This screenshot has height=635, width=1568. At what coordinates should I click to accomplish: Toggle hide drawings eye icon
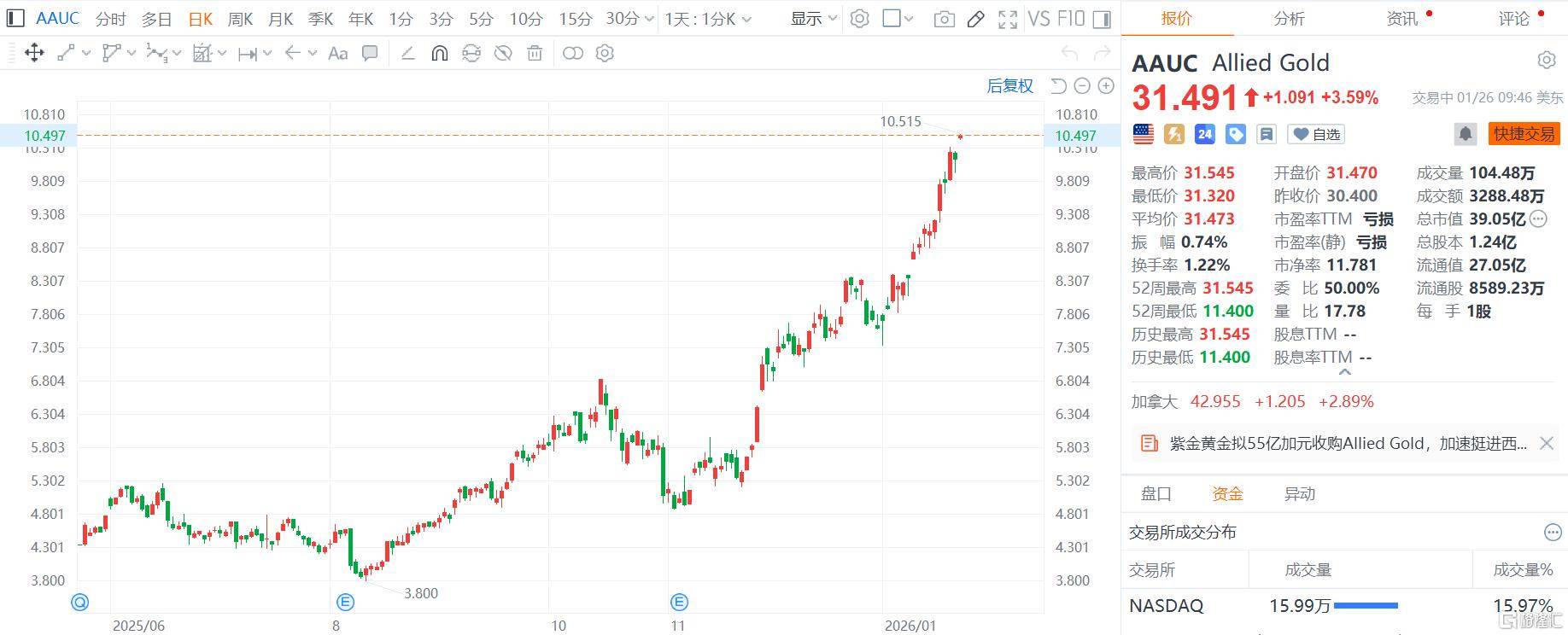click(x=503, y=54)
